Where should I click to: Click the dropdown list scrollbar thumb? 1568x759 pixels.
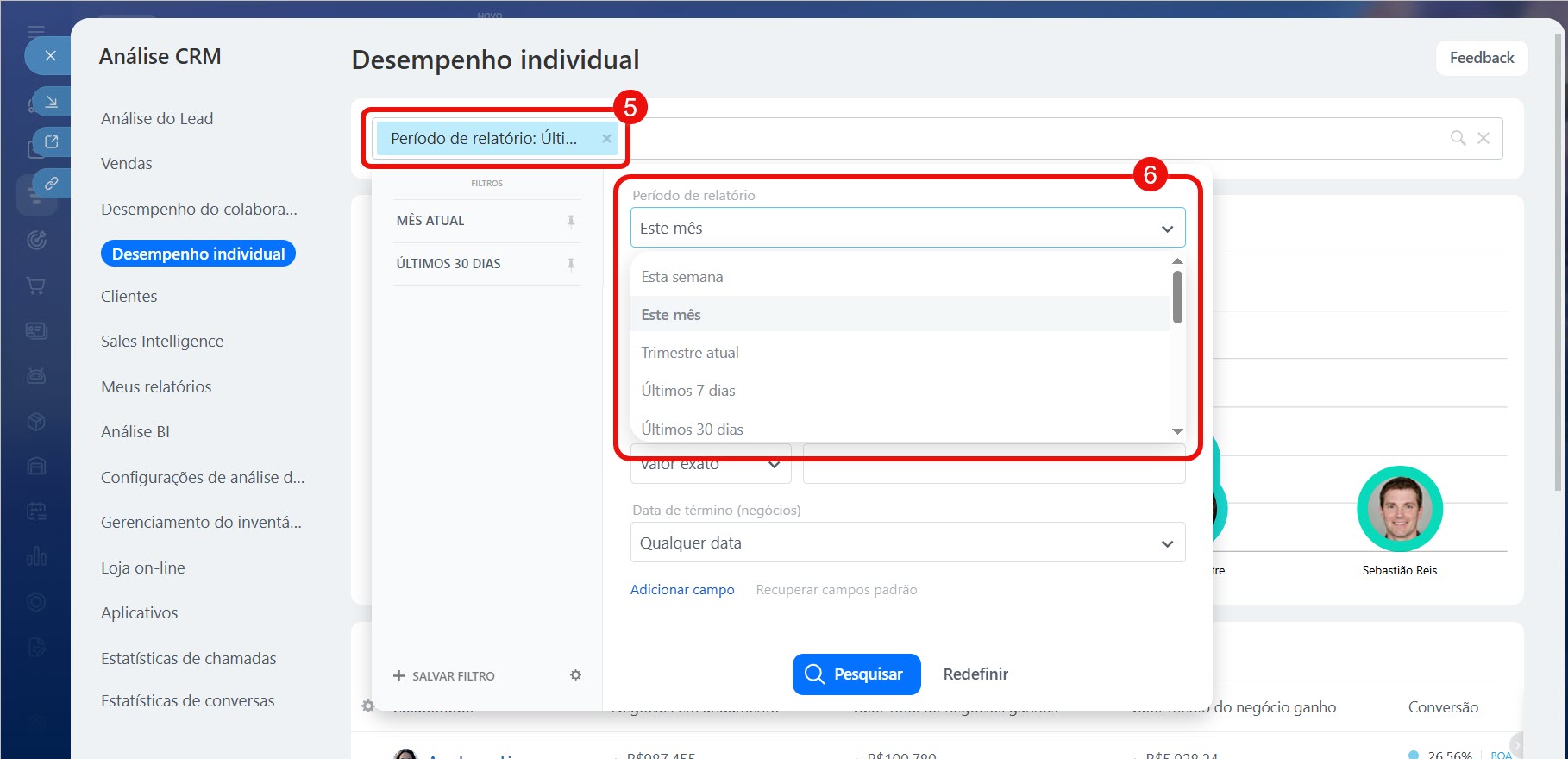click(1177, 298)
